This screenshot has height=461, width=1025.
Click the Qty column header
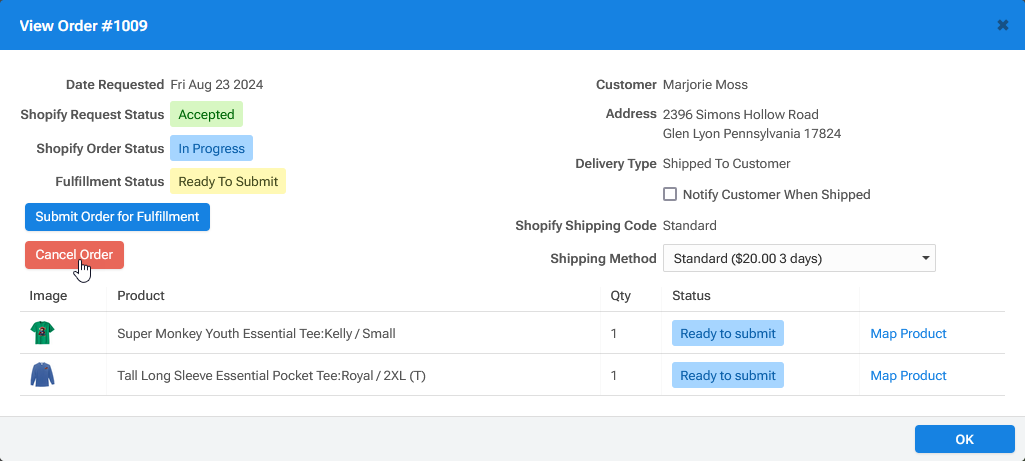point(620,296)
